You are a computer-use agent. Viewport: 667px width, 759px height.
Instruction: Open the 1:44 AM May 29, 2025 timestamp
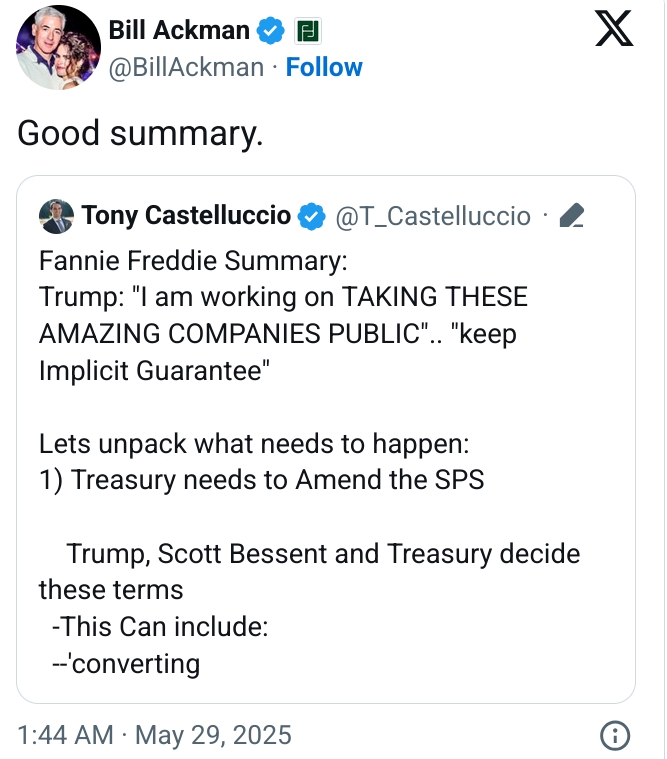coord(155,735)
